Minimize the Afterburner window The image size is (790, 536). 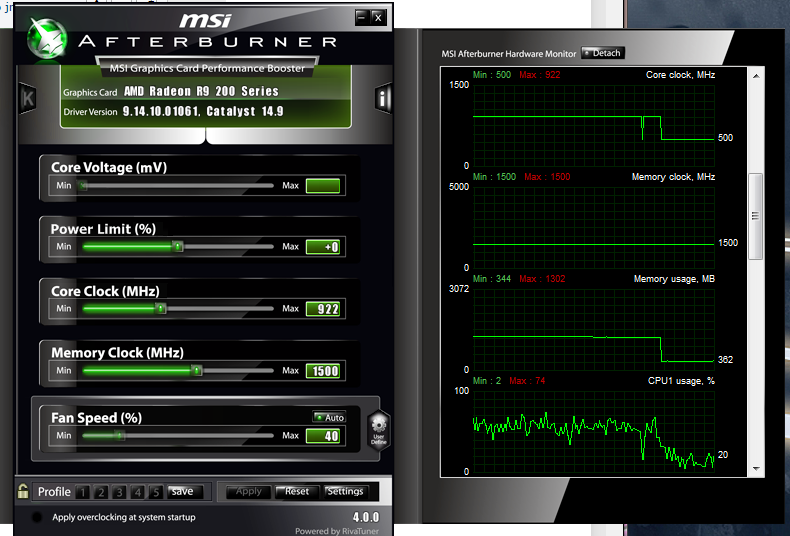[x=362, y=18]
